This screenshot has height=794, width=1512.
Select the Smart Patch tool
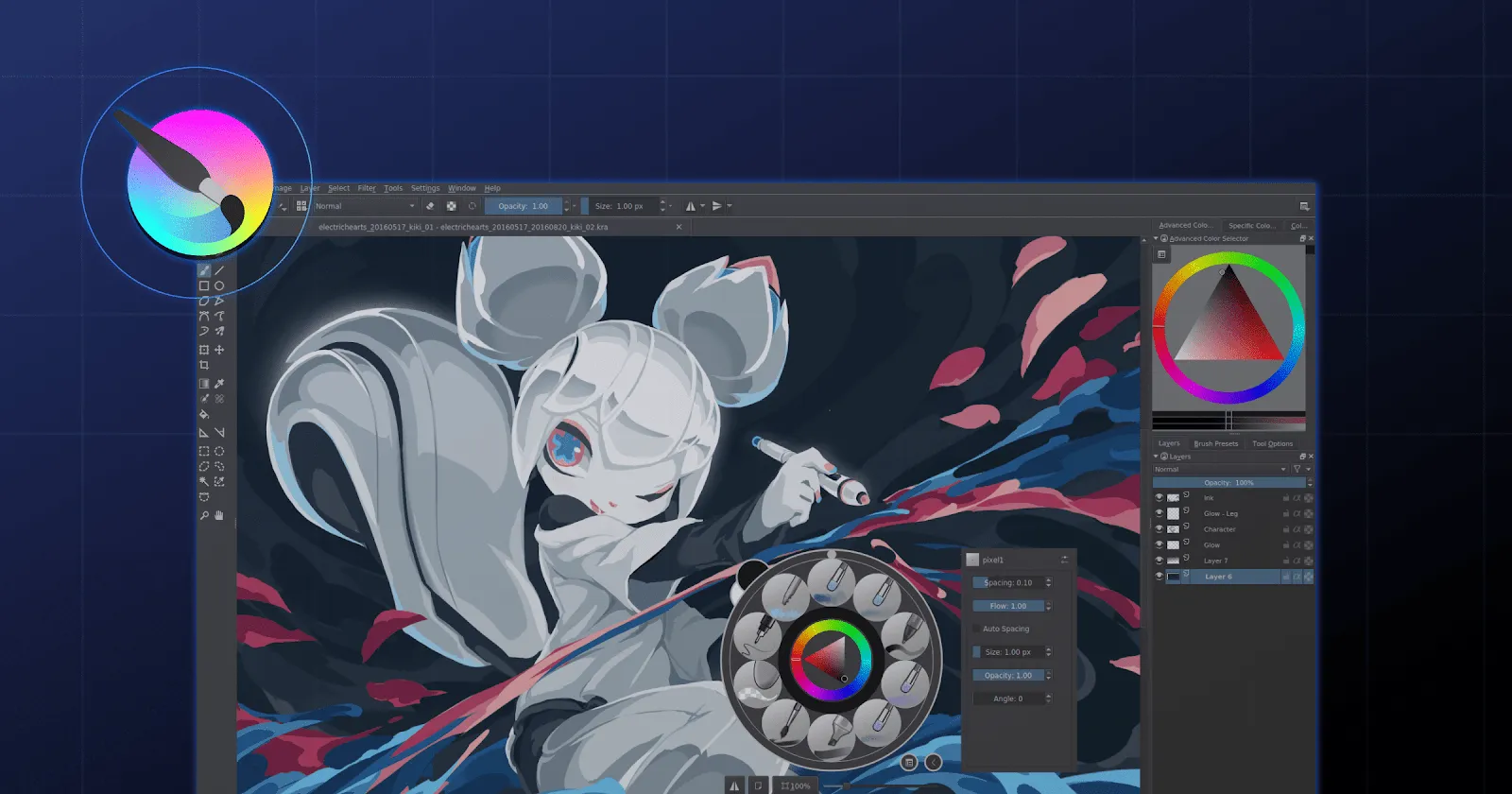pyautogui.click(x=219, y=399)
